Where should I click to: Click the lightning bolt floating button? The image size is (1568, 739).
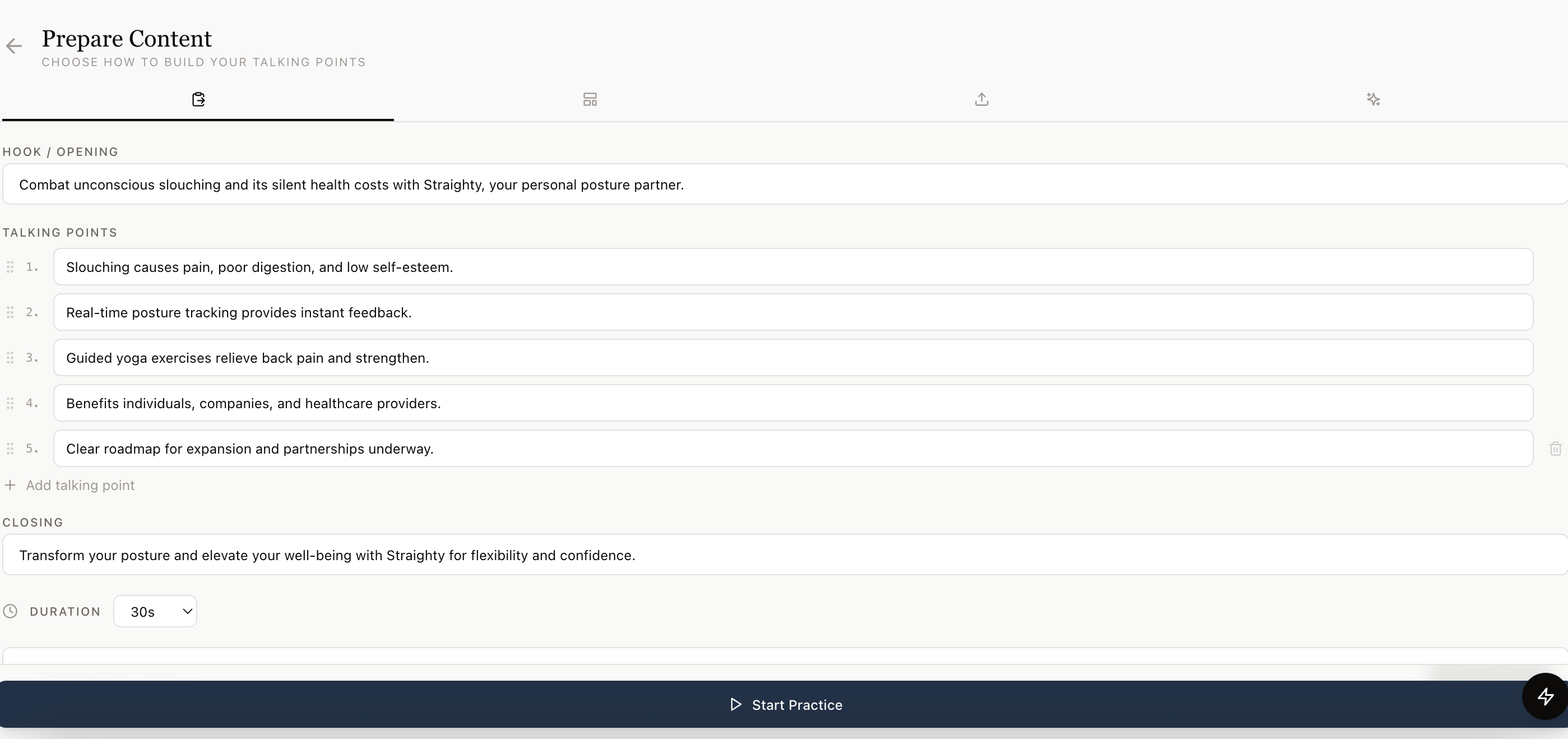pyautogui.click(x=1545, y=696)
